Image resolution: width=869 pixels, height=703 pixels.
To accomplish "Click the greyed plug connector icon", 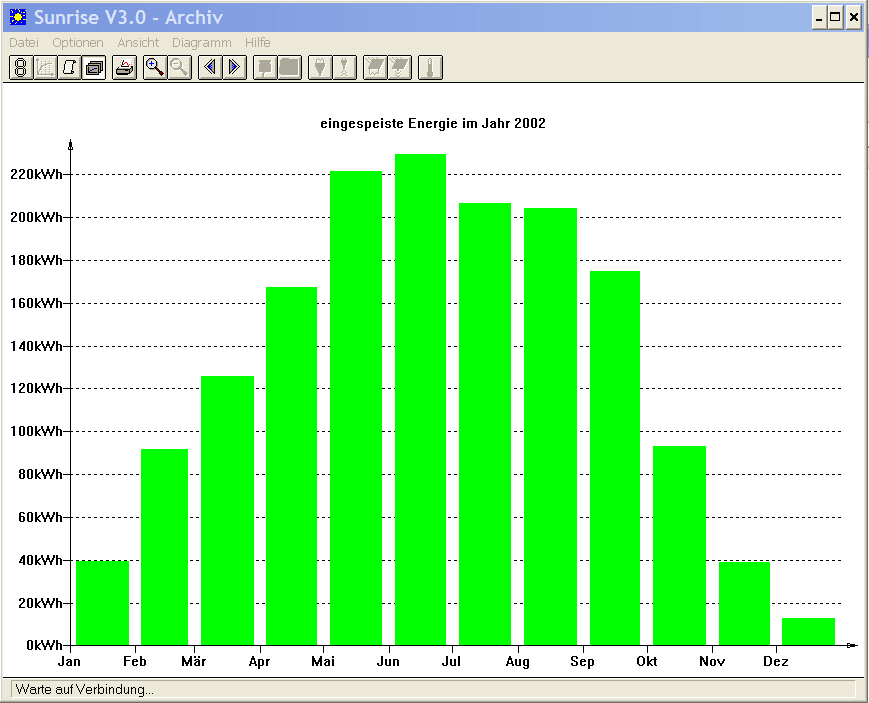I will point(320,68).
